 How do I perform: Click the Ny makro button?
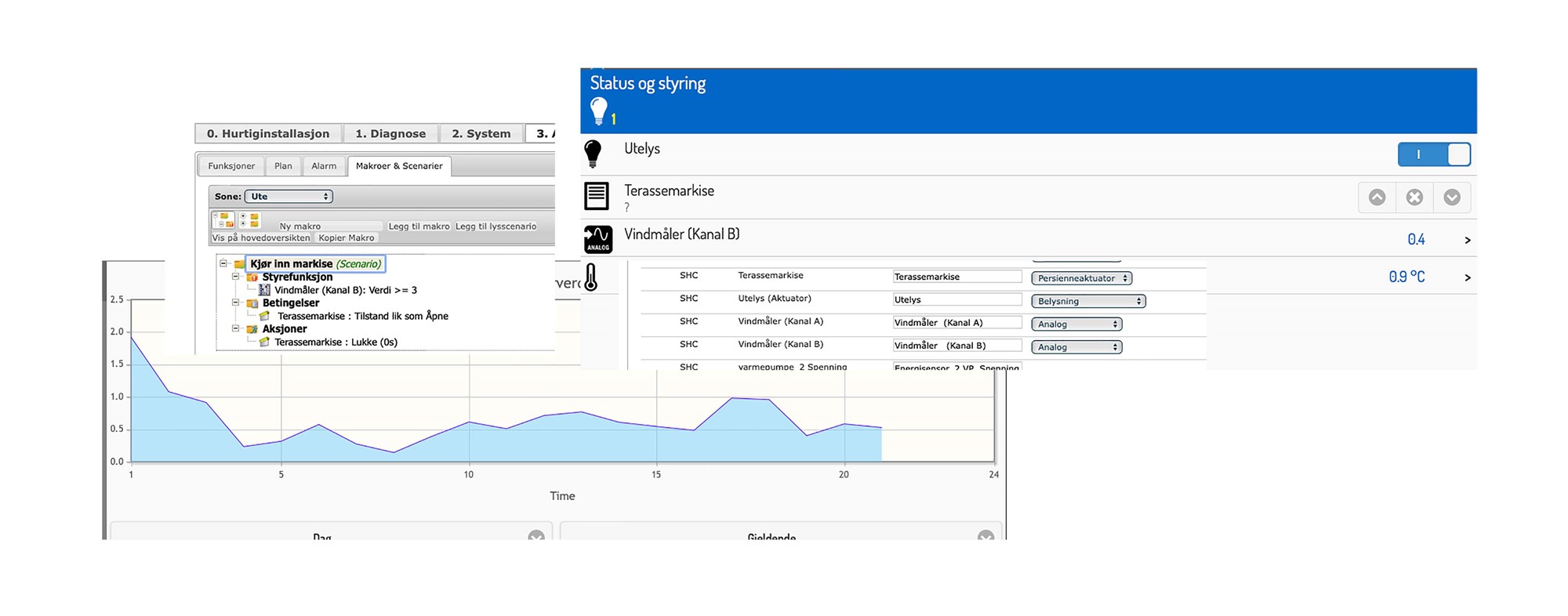point(331,226)
